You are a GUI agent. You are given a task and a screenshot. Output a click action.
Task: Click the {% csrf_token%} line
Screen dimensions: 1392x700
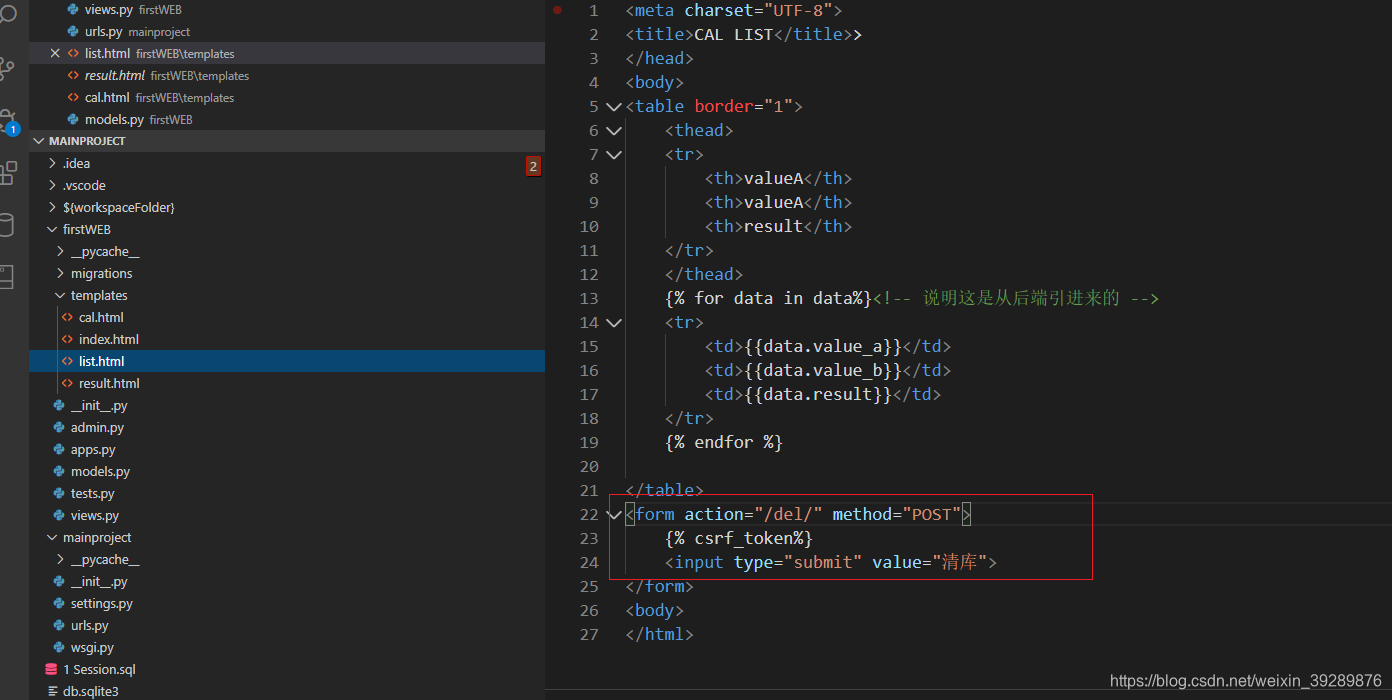(x=739, y=538)
